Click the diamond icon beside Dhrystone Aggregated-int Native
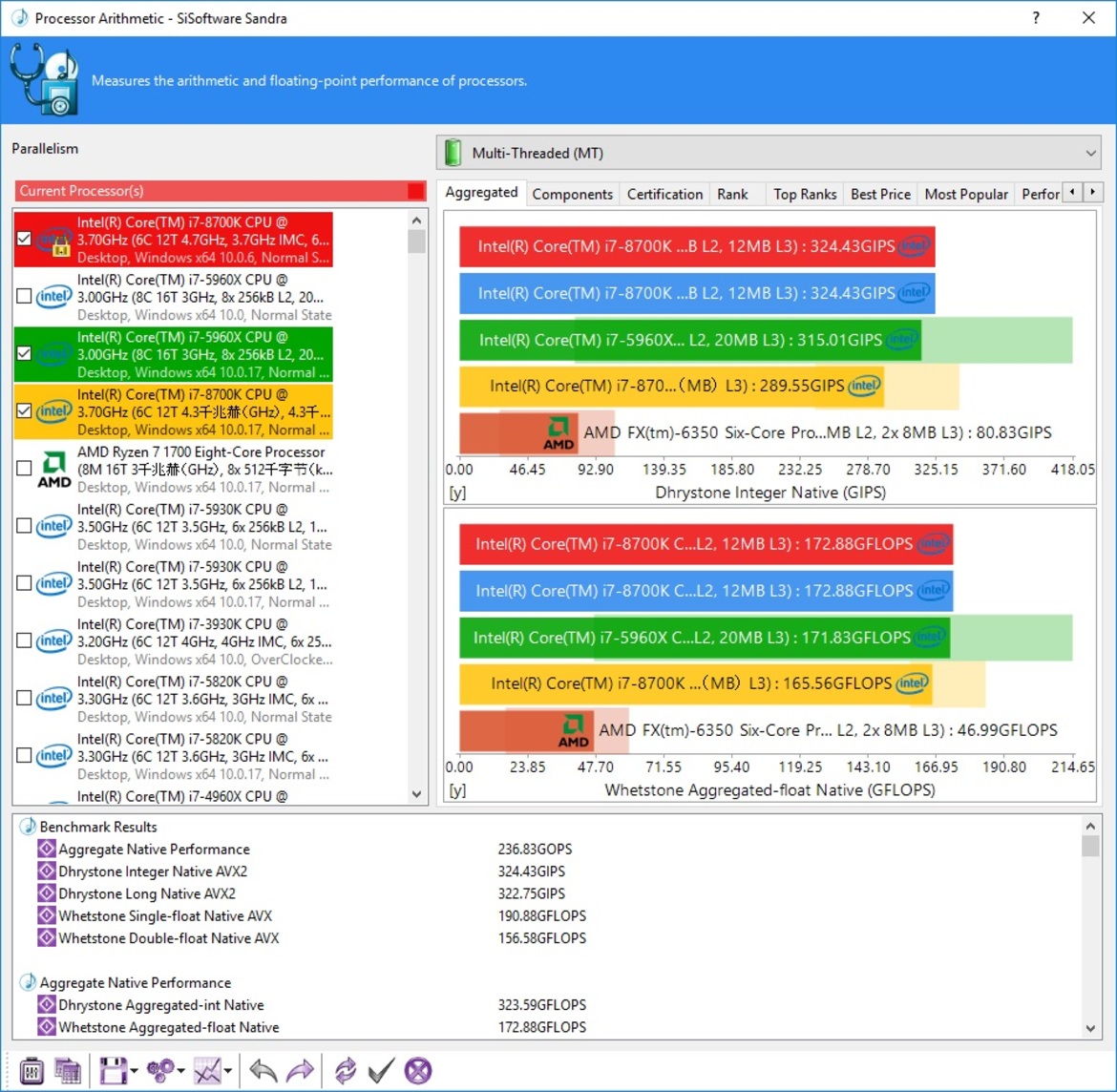Screen dimensions: 1117x1092 coord(47,1004)
